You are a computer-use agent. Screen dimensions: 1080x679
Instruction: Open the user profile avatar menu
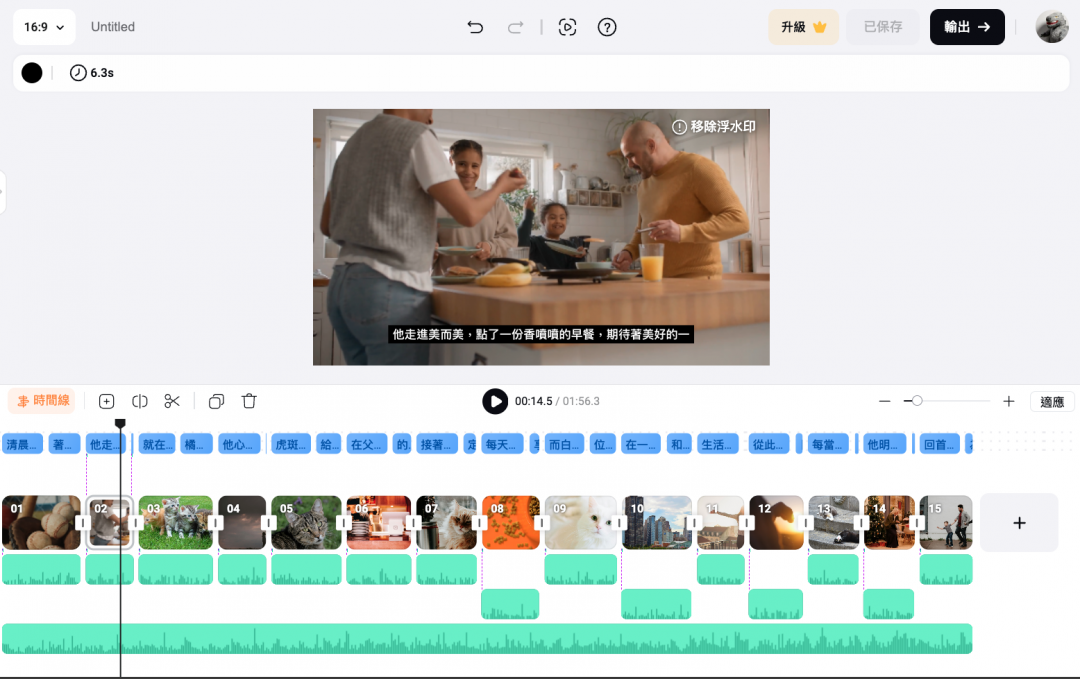tap(1051, 27)
